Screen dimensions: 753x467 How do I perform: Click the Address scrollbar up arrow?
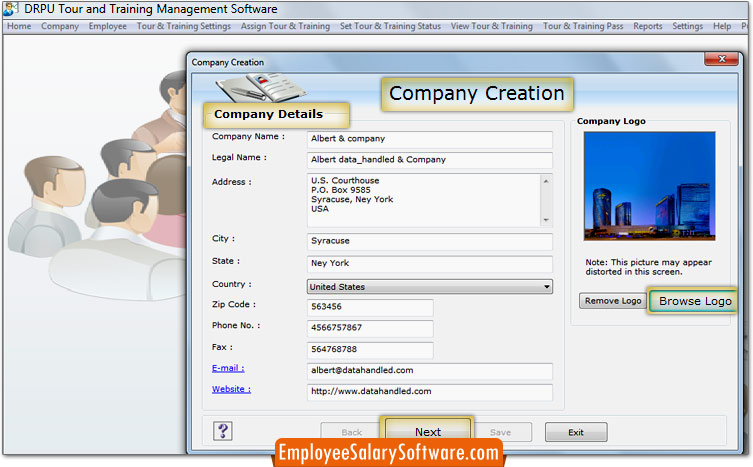pos(546,181)
